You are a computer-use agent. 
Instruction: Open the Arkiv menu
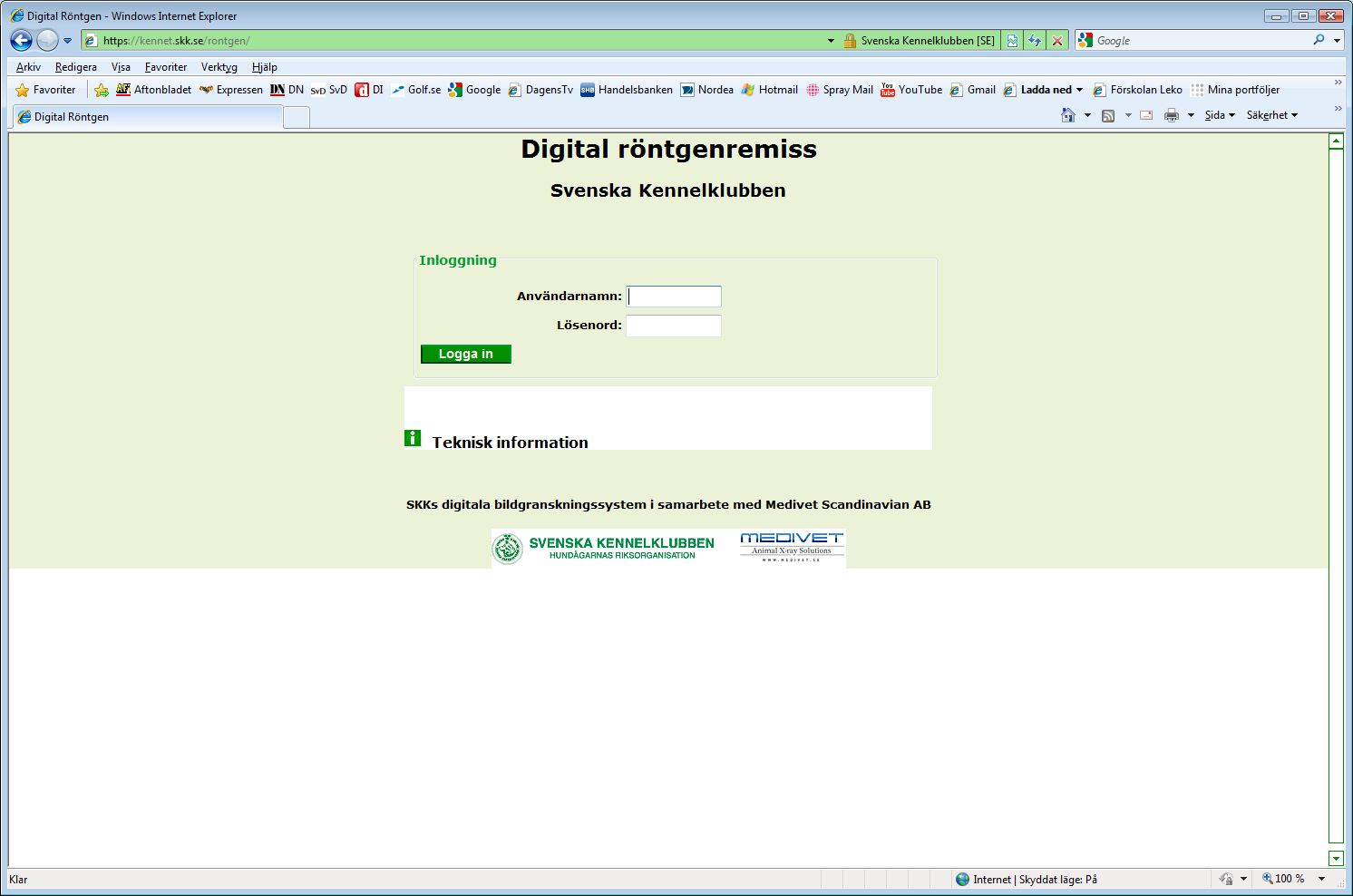[x=28, y=67]
